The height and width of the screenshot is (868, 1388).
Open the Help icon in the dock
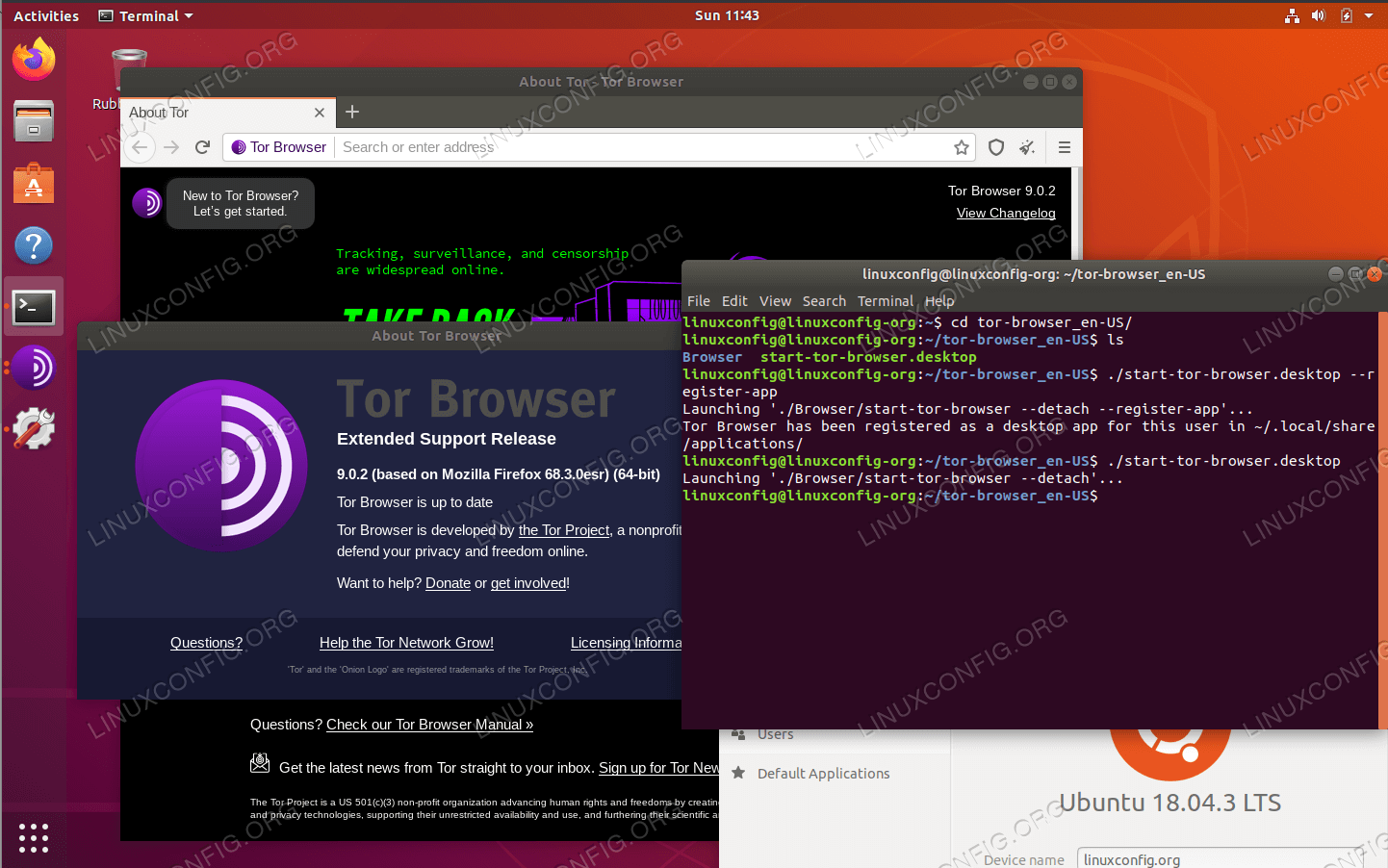[x=34, y=245]
